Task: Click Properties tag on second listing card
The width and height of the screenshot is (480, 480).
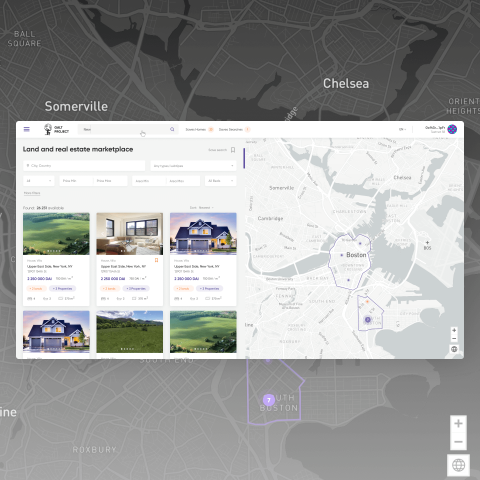Action: tap(136, 288)
